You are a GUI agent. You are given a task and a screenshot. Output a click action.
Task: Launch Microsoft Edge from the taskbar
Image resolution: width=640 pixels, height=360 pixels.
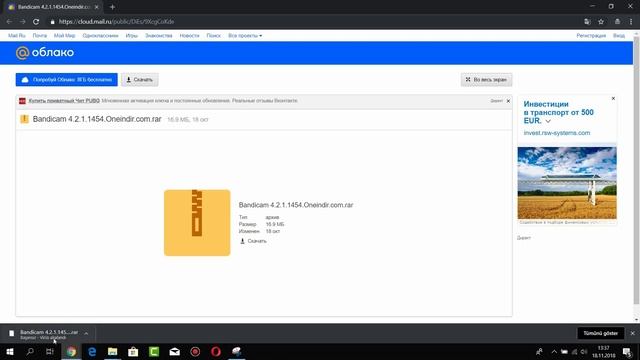pyautogui.click(x=92, y=351)
